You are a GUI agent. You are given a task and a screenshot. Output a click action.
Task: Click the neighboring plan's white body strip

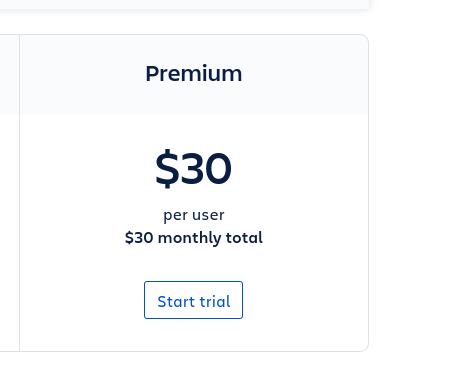(9, 232)
